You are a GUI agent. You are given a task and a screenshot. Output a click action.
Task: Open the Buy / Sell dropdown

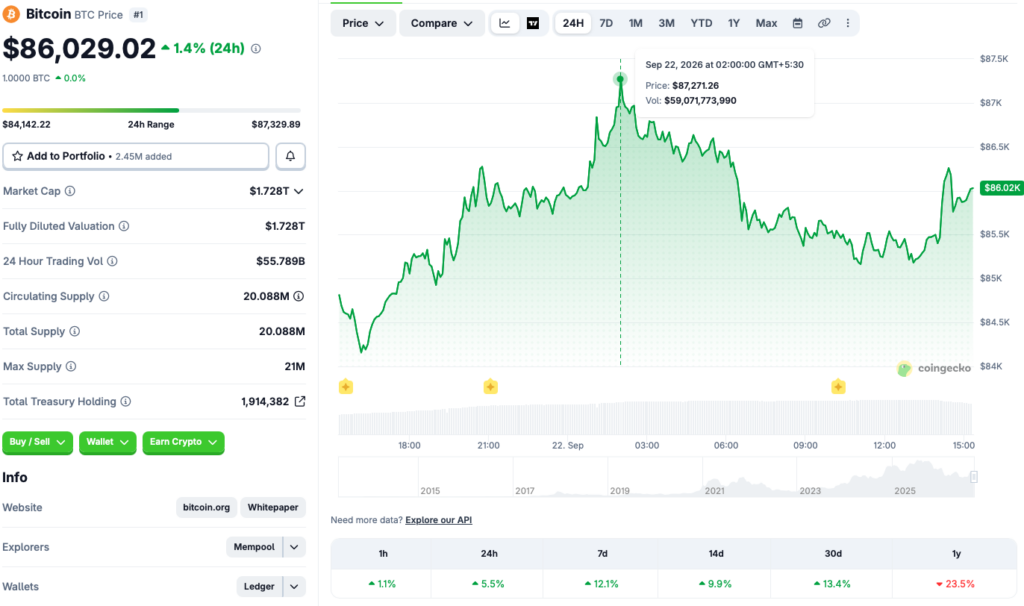37,442
